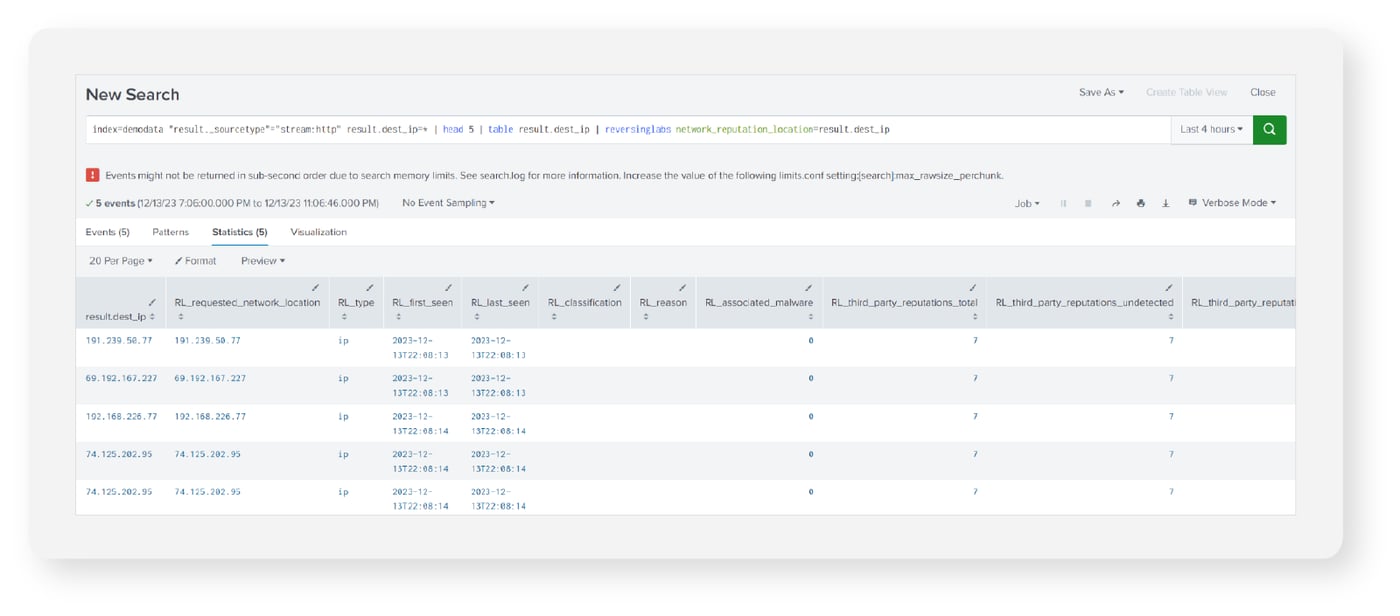Click the red error alert icon
Image resolution: width=1400 pixels, height=616 pixels.
[x=92, y=175]
